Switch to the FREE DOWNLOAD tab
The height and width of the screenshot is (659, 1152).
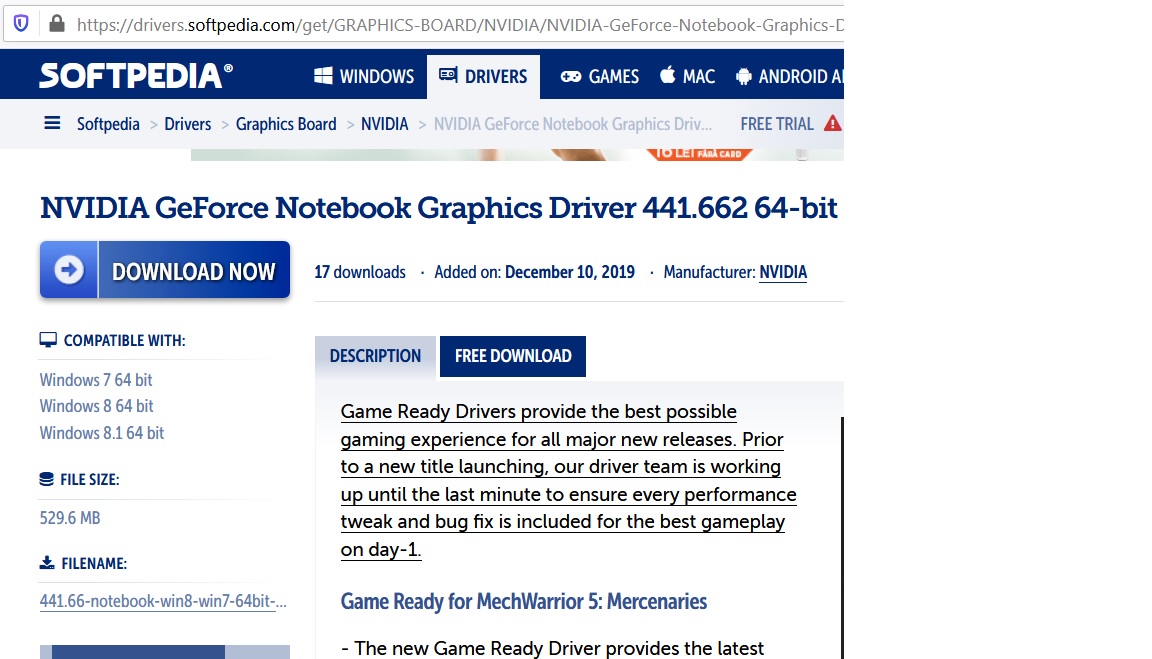pyautogui.click(x=513, y=356)
